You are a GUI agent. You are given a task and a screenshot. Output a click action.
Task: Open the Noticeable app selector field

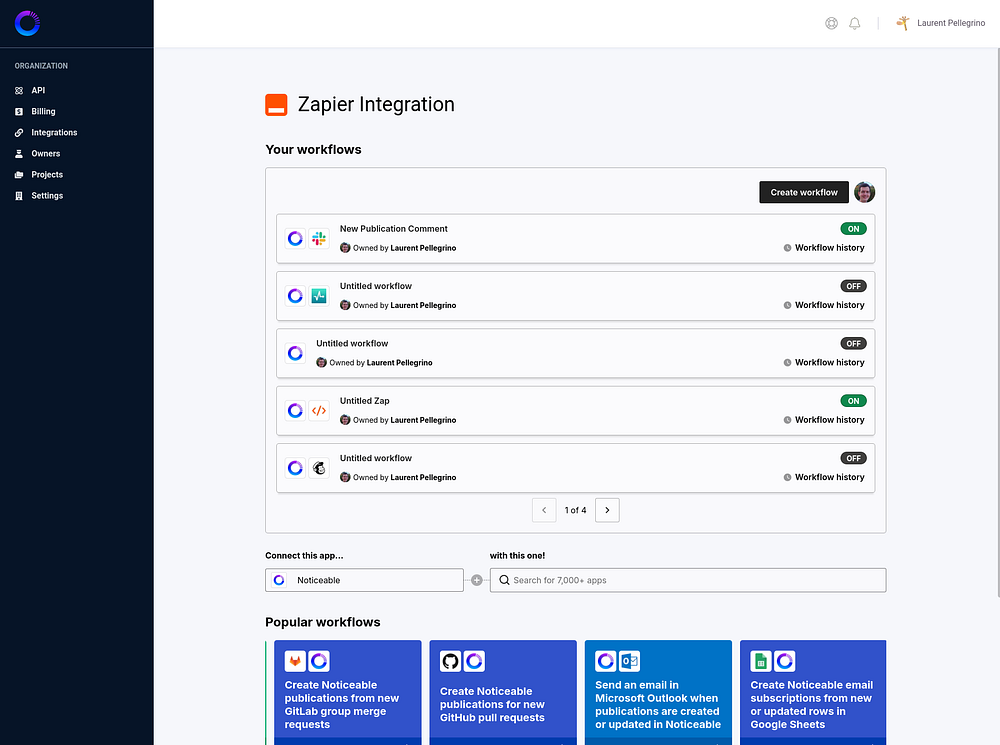point(364,580)
